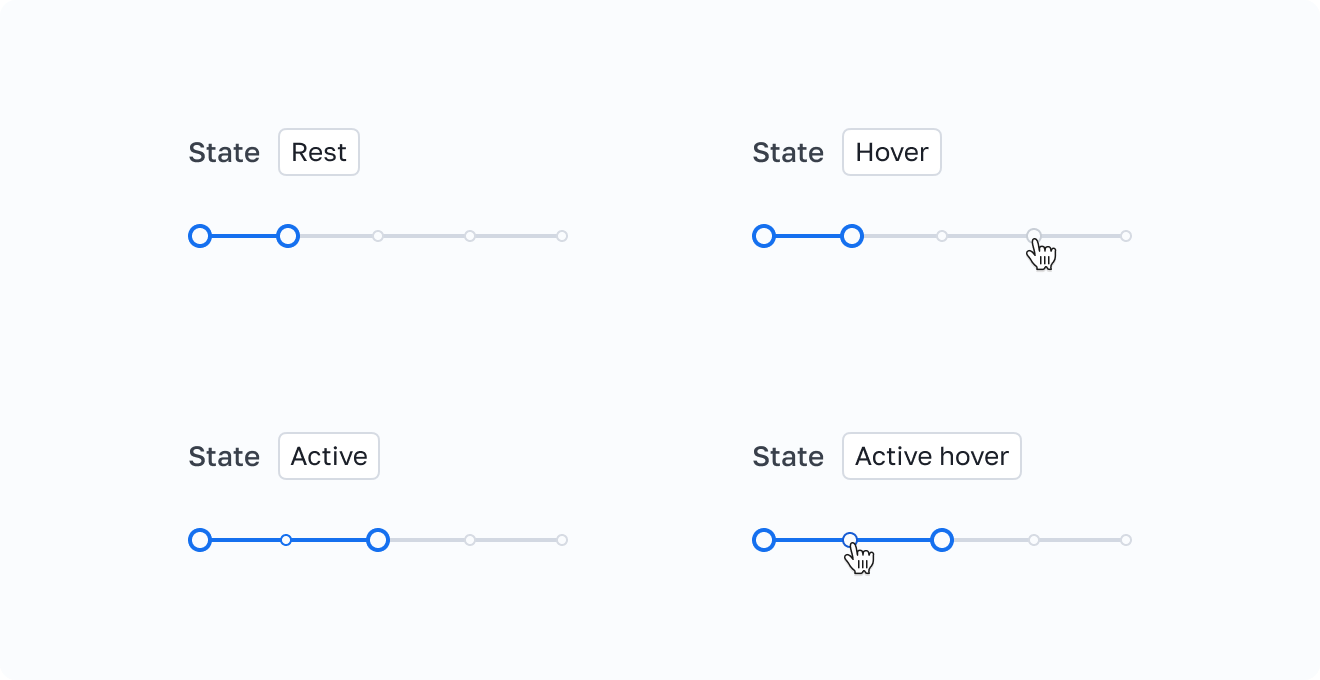Click the small blue dot on Active slider

pyautogui.click(x=286, y=540)
